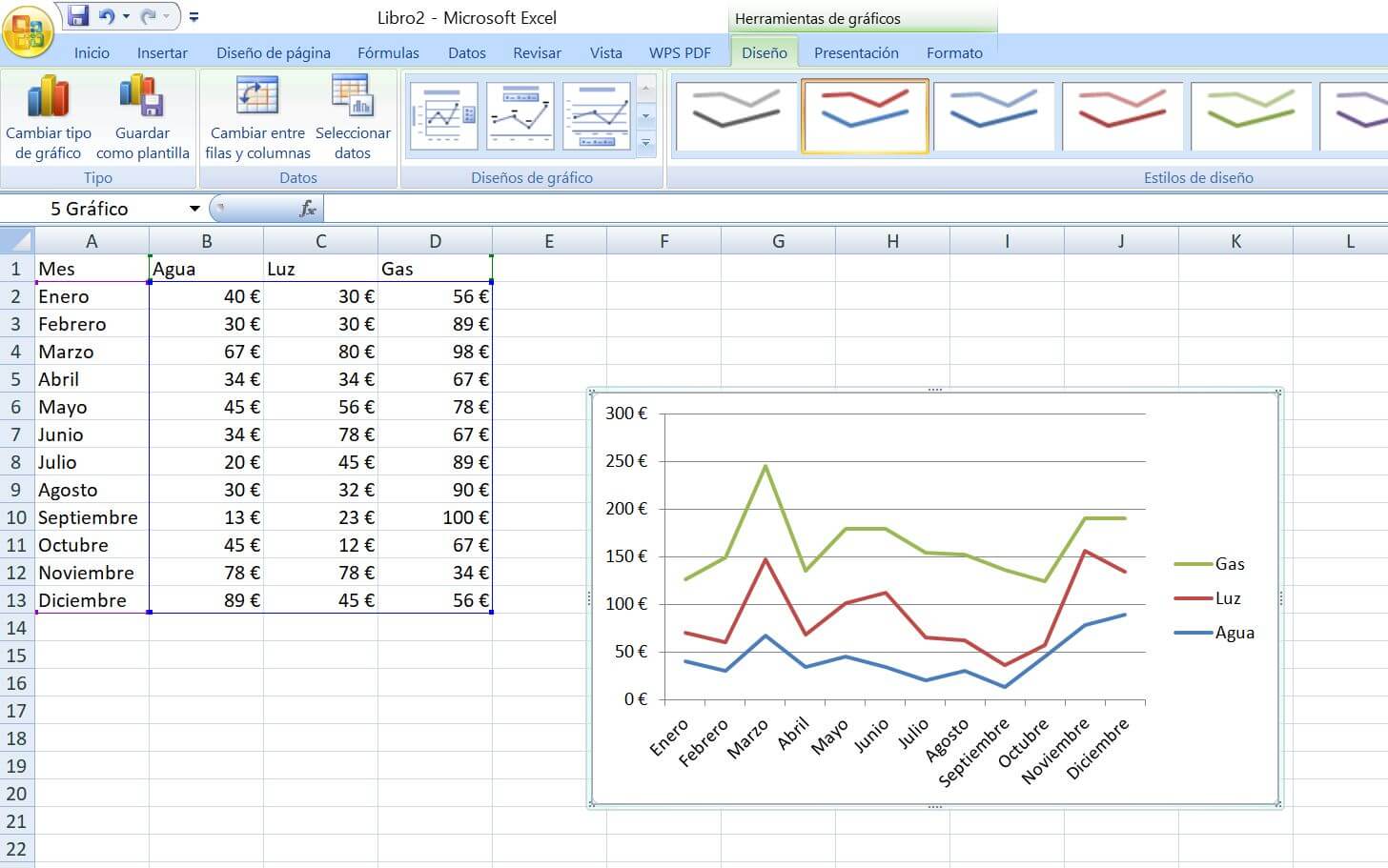Click the Office button
Screen dimensions: 1388x868
coord(29,31)
